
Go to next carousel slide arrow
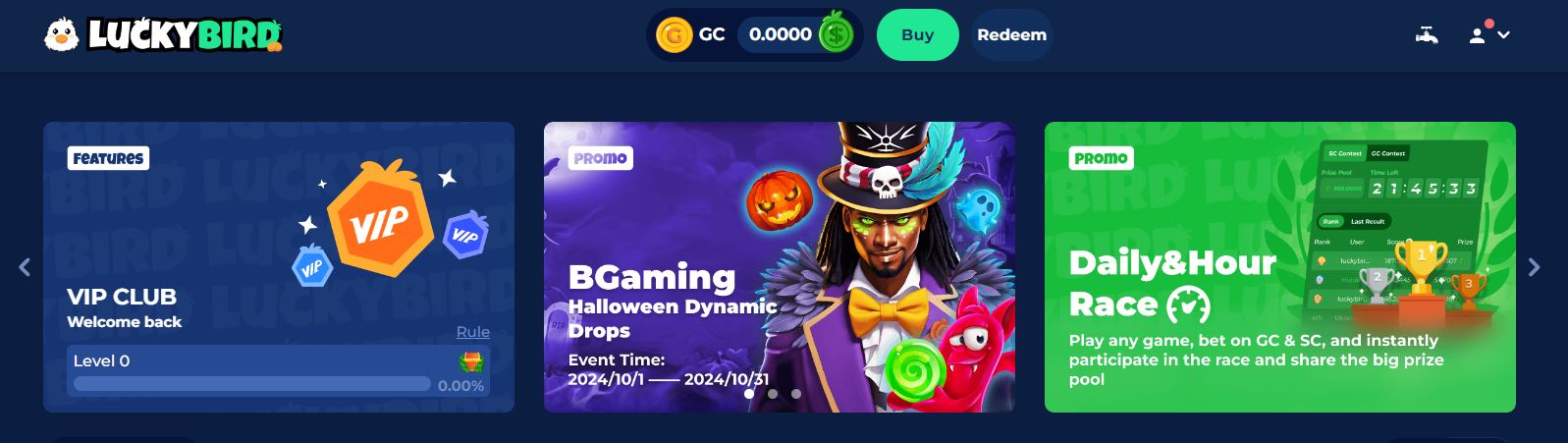pos(1534,266)
